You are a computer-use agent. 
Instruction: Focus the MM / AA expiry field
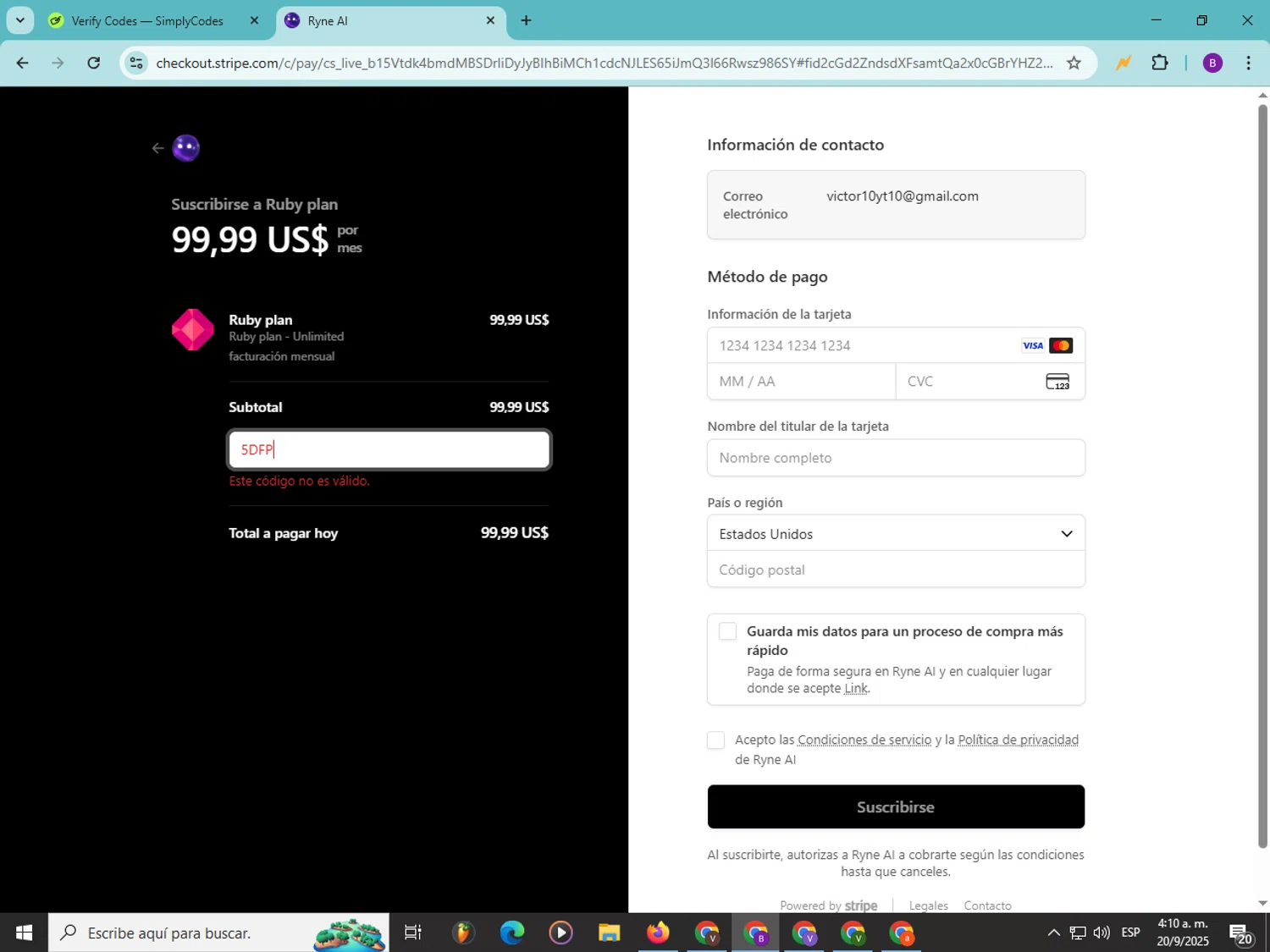801,382
